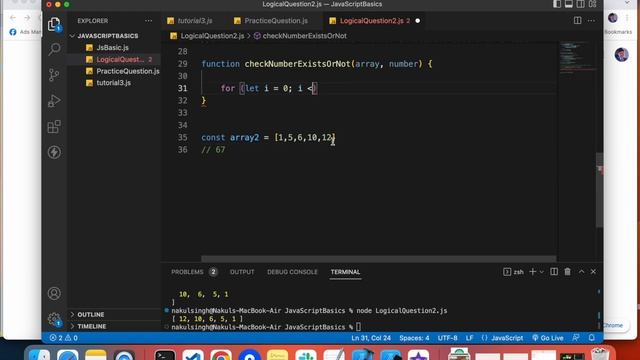Screen dimensions: 640x360
Task: Toggle the primary sidebar layout icon
Action: pos(557,4)
